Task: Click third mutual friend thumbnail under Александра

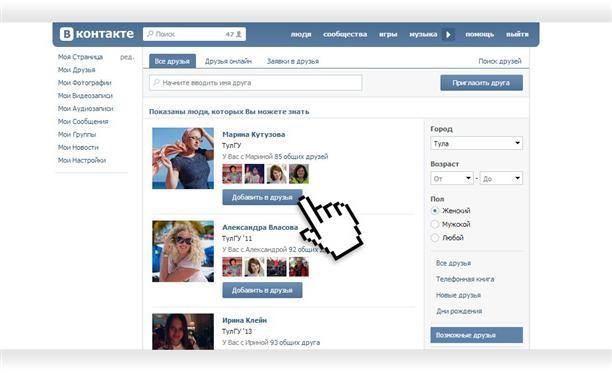Action: pyautogui.click(x=276, y=266)
